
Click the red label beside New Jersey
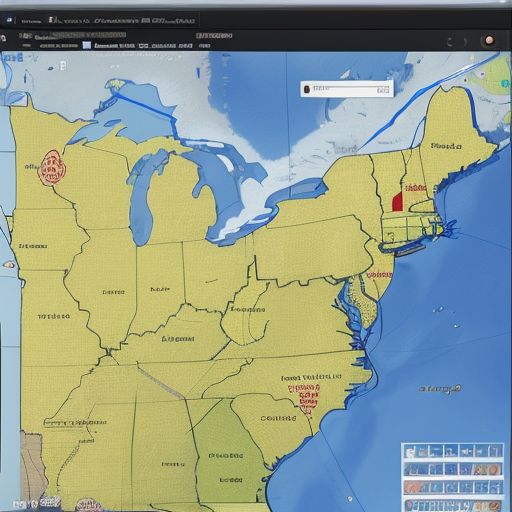pos(379,275)
